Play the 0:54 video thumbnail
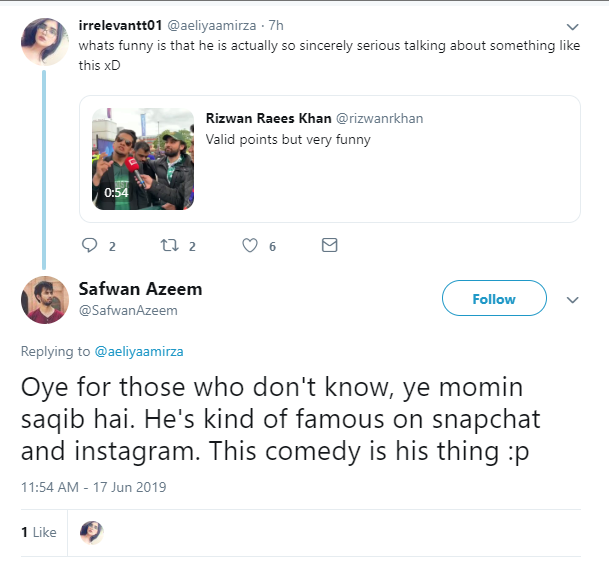The image size is (609, 567). tap(143, 158)
